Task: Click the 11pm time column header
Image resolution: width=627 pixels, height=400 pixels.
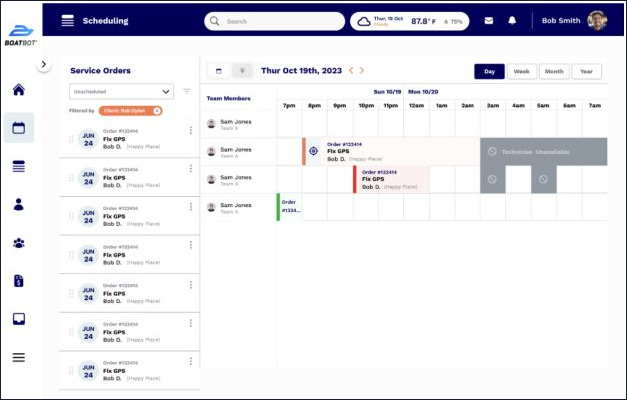Action: 391,106
